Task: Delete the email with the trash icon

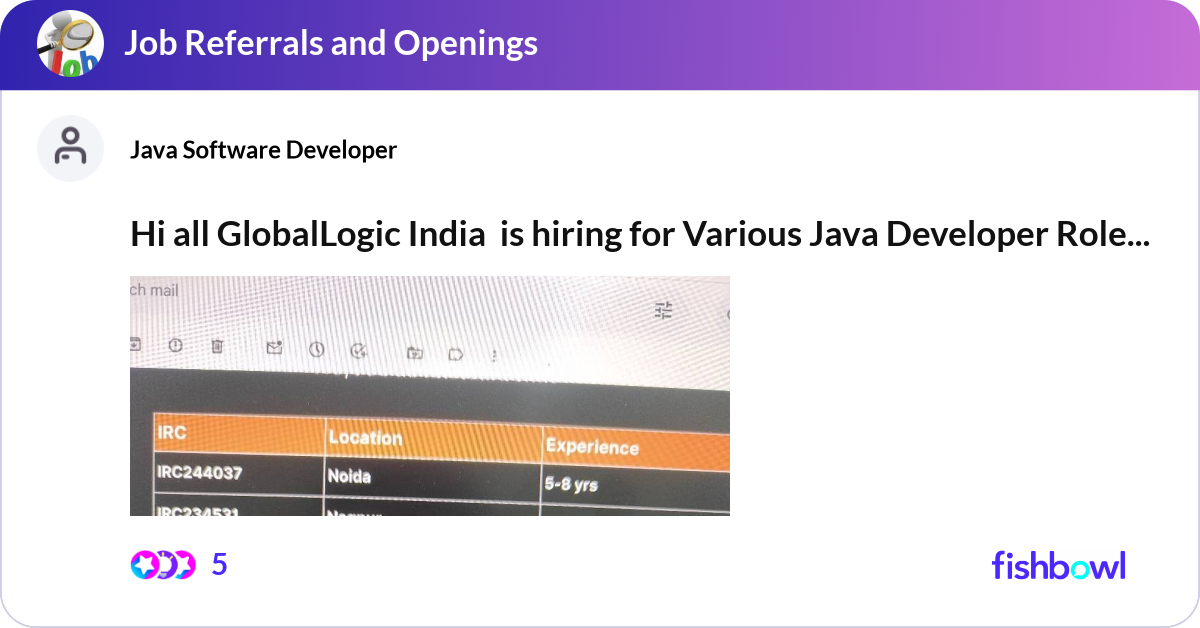Action: click(217, 347)
